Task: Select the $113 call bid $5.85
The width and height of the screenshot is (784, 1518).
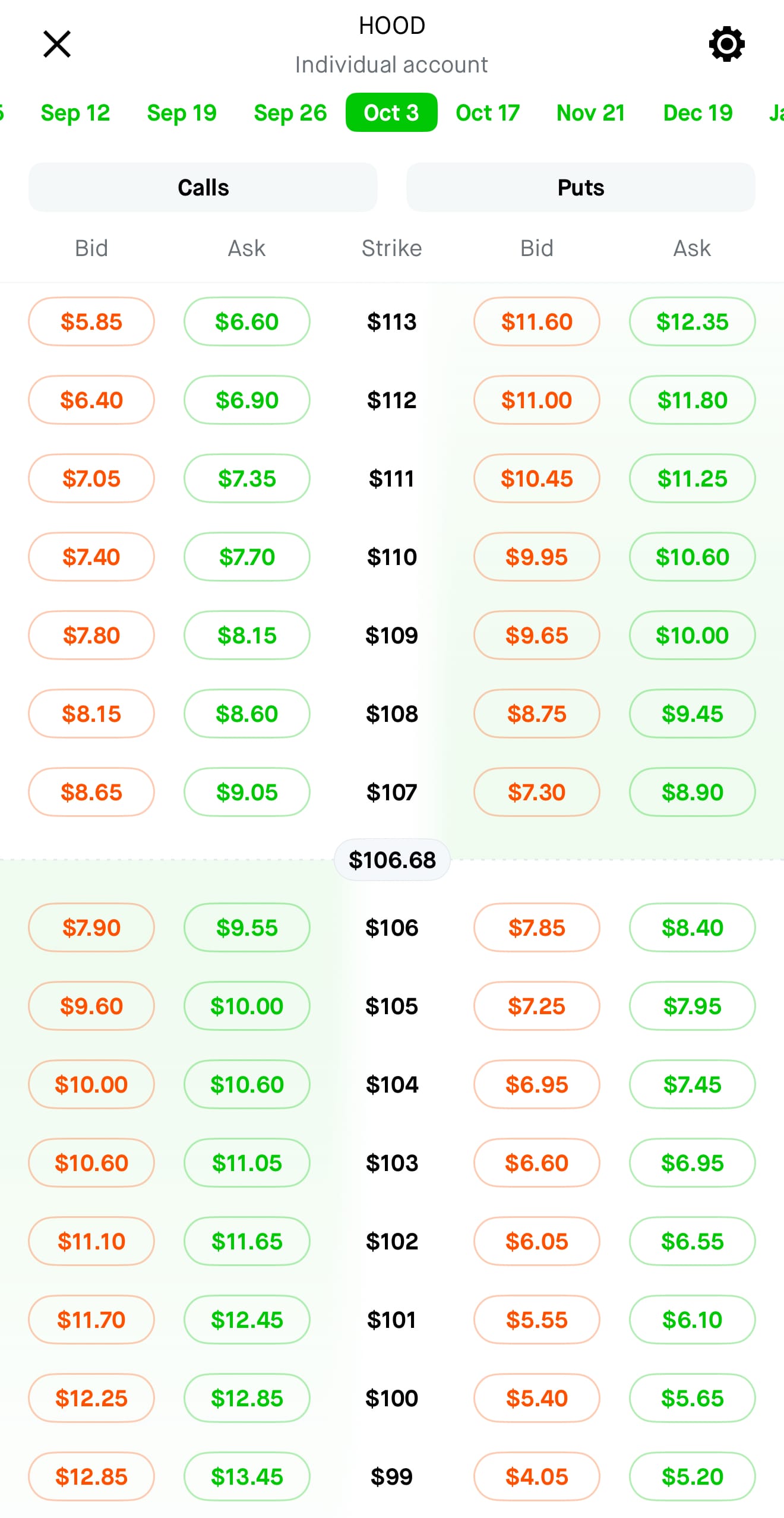Action: click(91, 321)
